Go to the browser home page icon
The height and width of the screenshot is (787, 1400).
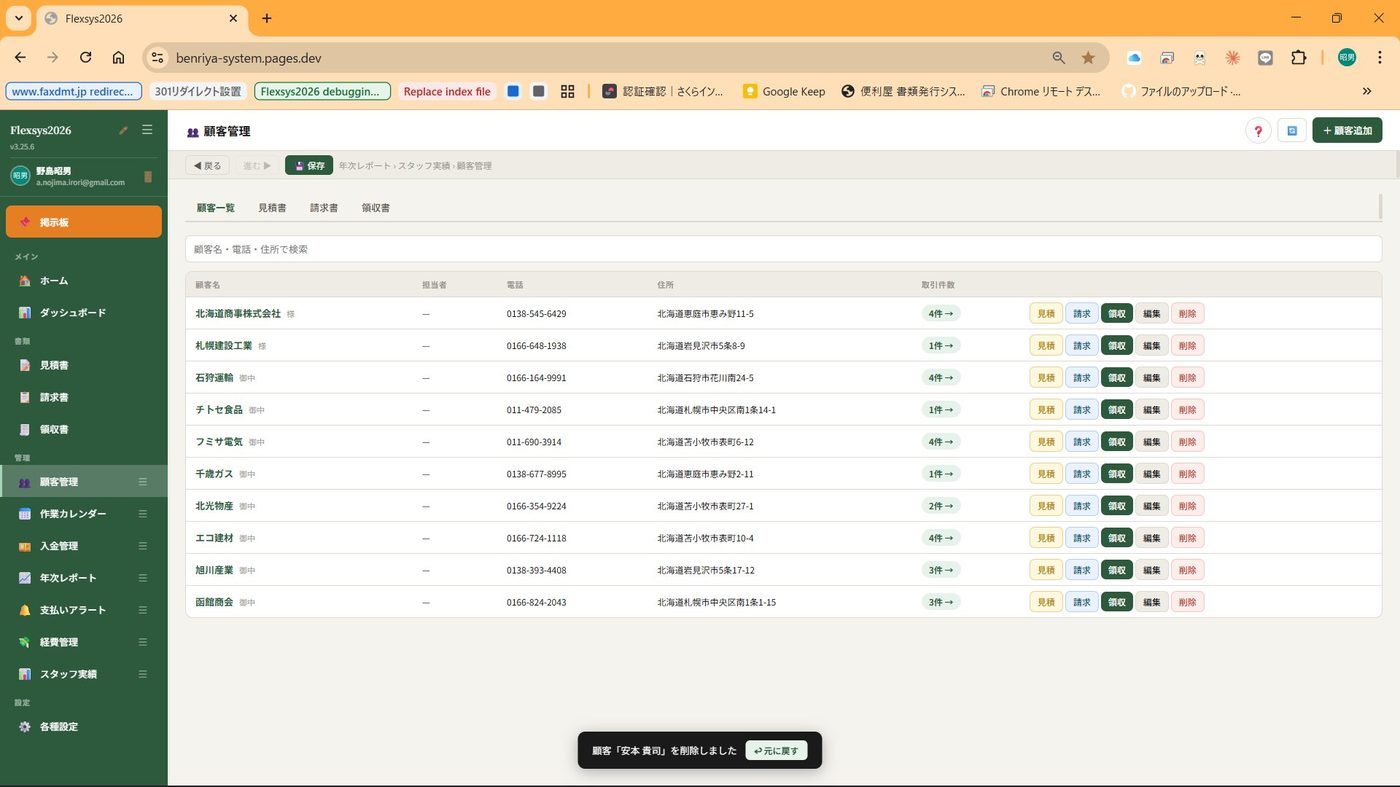tap(119, 58)
